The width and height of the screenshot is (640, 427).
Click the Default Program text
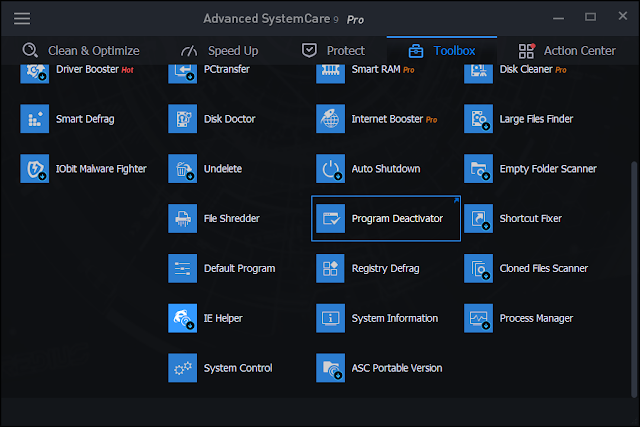point(240,269)
